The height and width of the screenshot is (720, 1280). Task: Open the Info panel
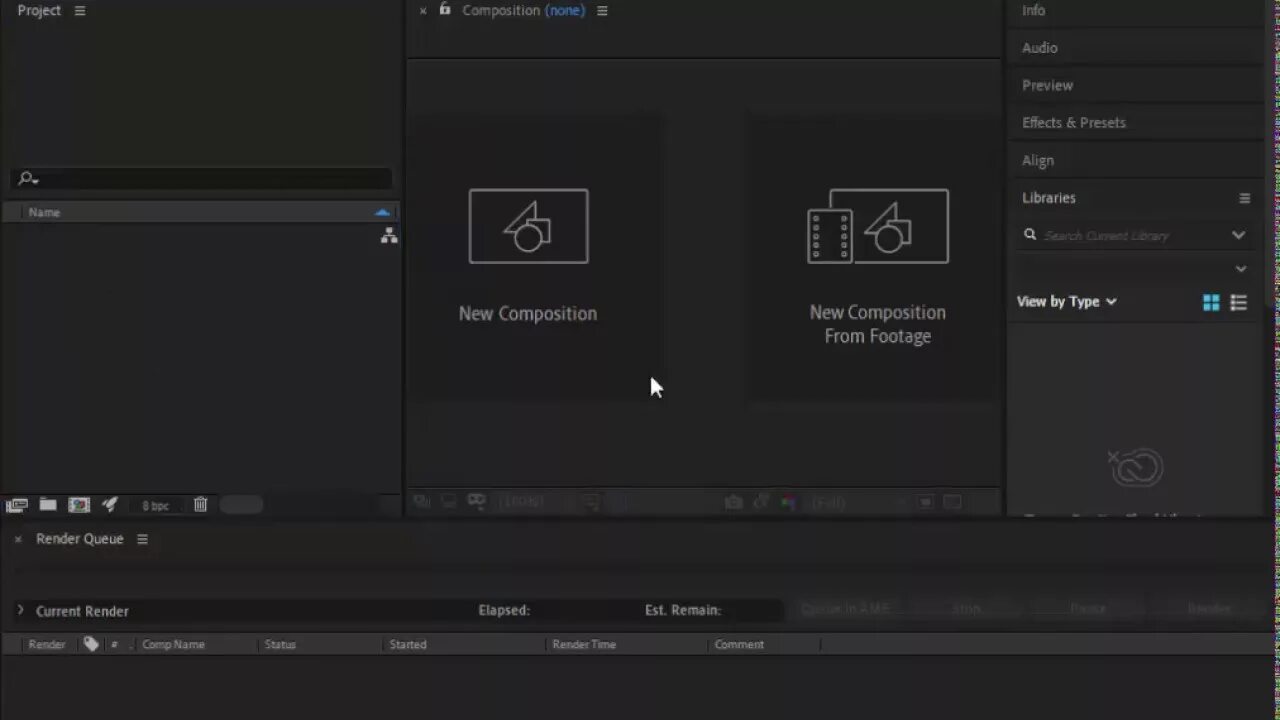[x=1034, y=10]
